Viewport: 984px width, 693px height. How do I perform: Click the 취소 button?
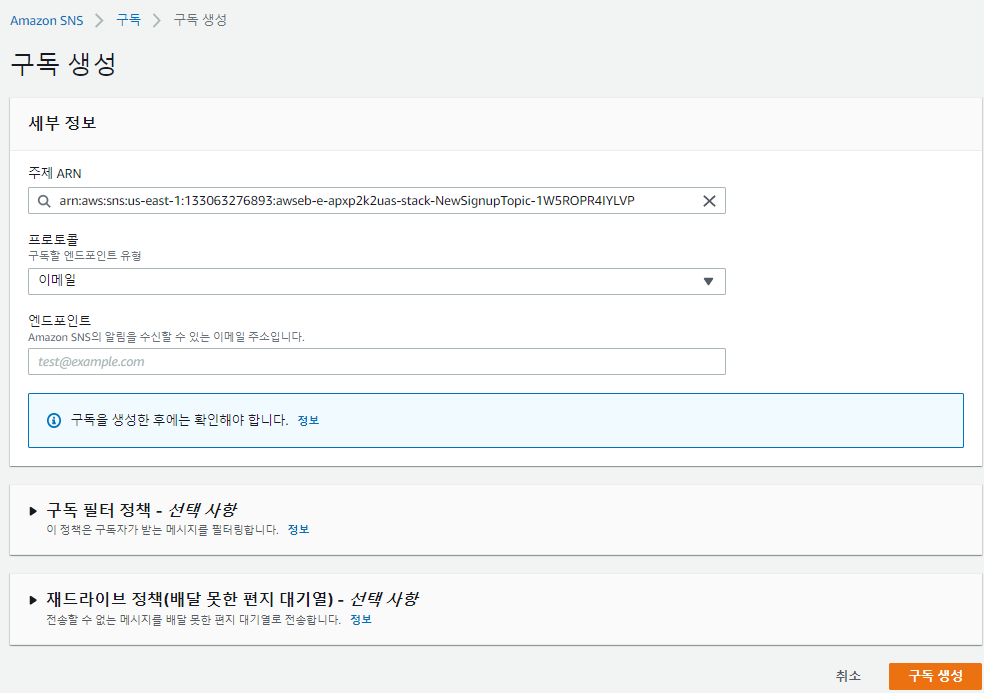click(x=848, y=676)
